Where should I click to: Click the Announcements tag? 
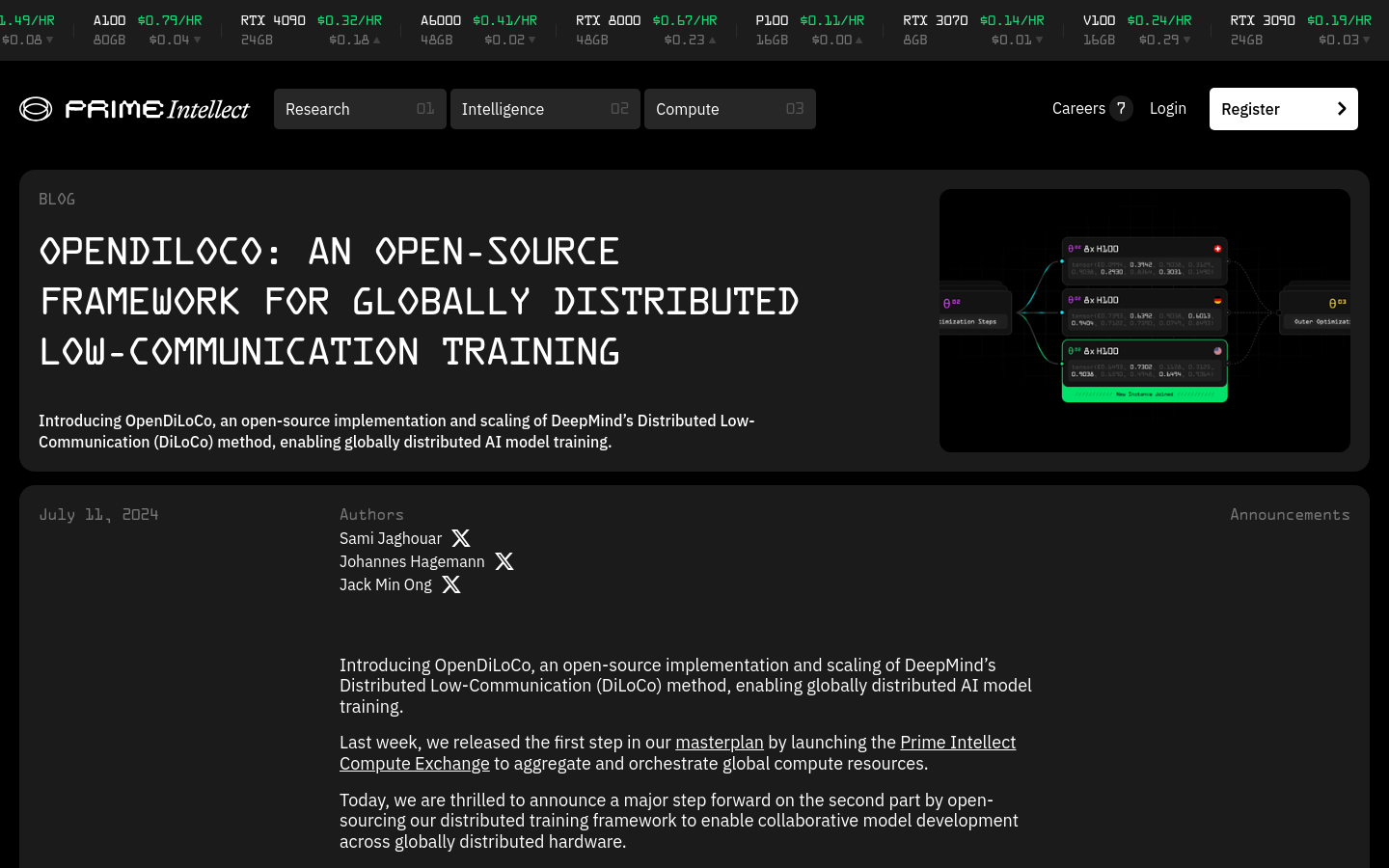(1290, 515)
